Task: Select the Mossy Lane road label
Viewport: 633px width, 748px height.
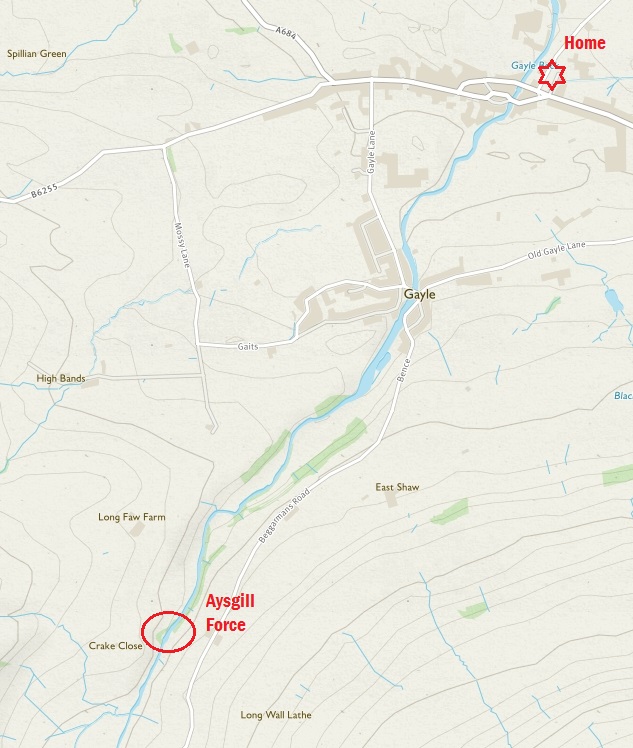Action: pyautogui.click(x=182, y=245)
